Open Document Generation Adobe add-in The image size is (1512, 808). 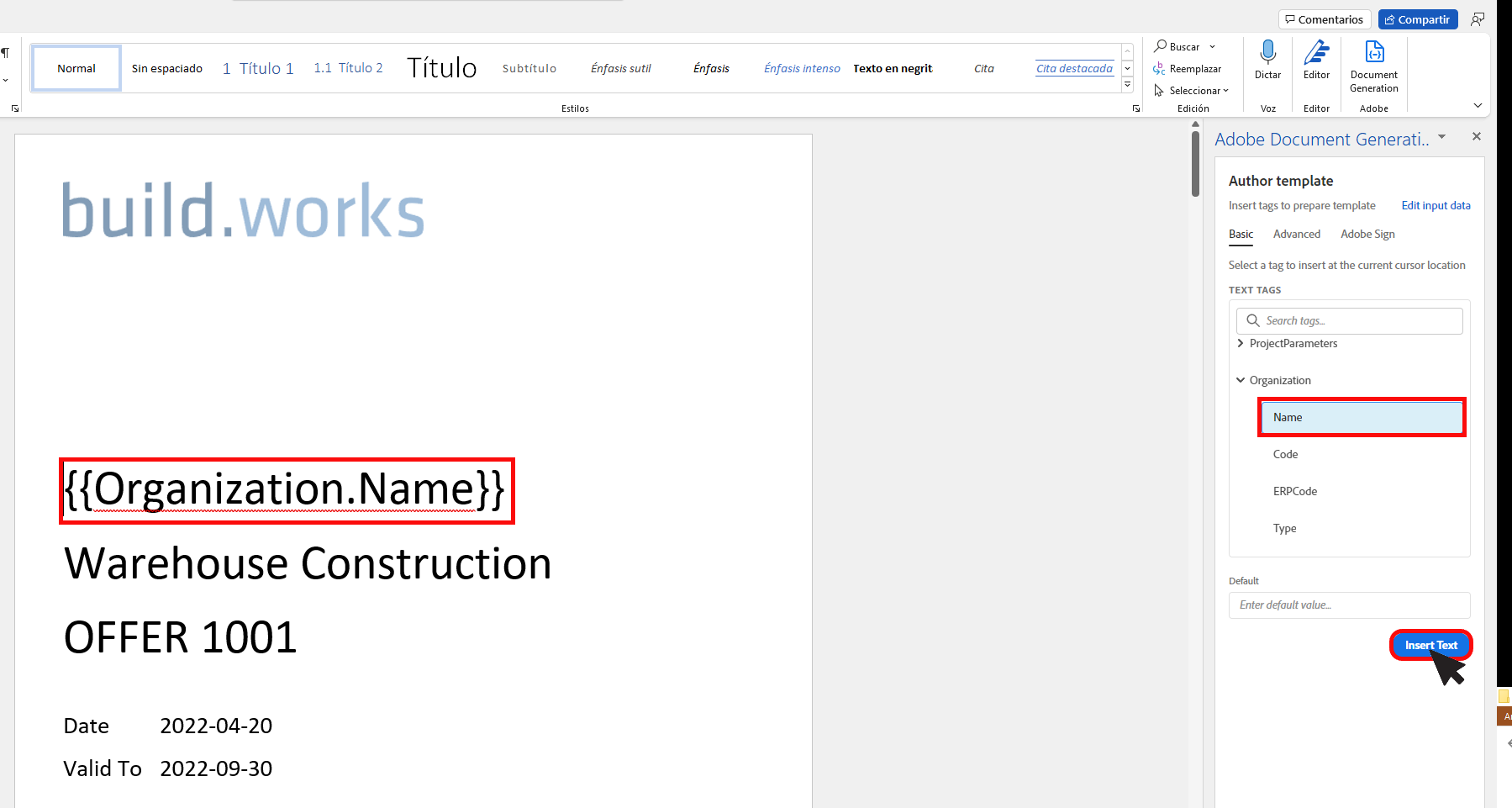point(1374,66)
